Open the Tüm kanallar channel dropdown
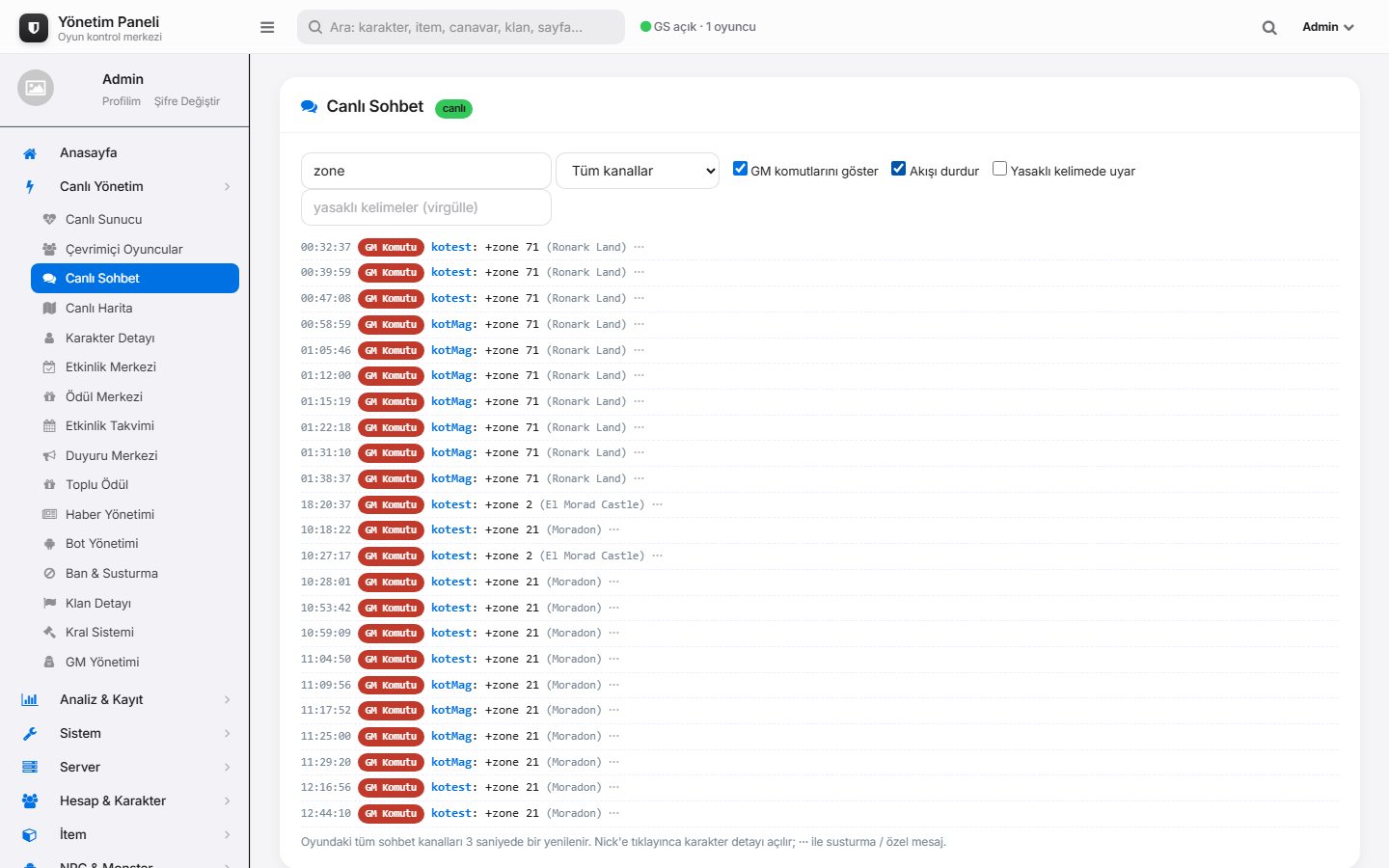This screenshot has height=868, width=1389. (638, 171)
